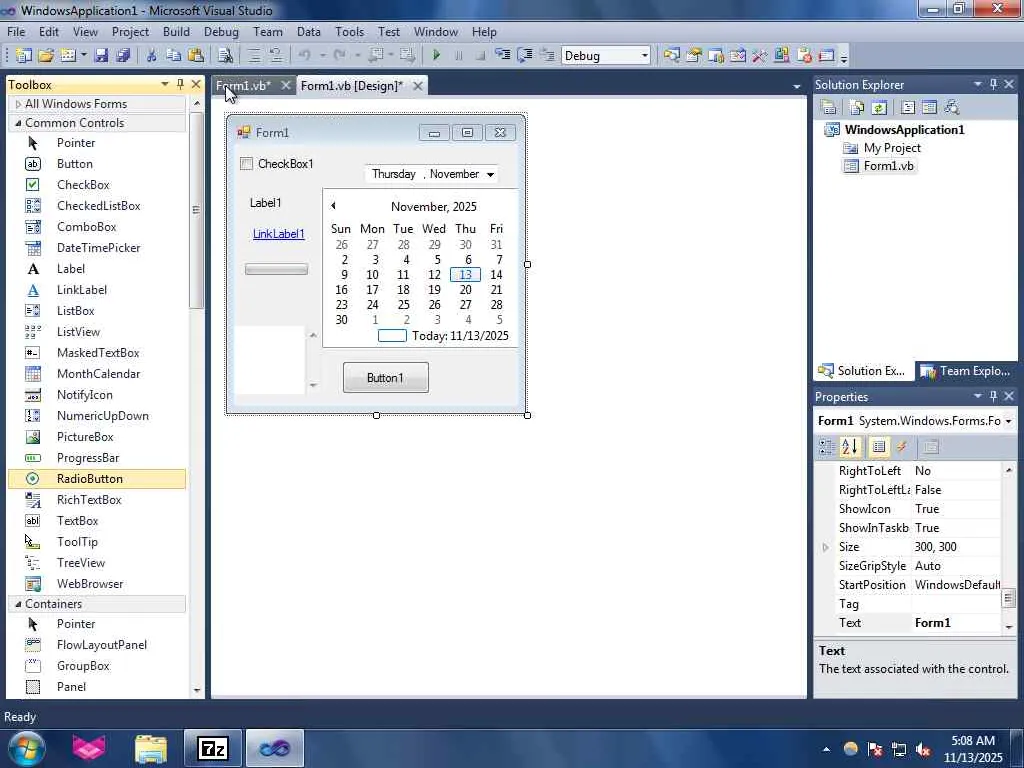Click the progress bar on Form1
Screen dimensions: 1024x768
276,269
